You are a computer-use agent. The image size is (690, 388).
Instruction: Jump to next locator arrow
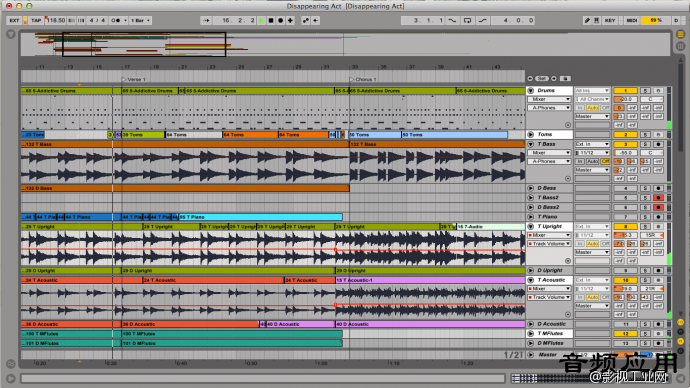[x=554, y=78]
